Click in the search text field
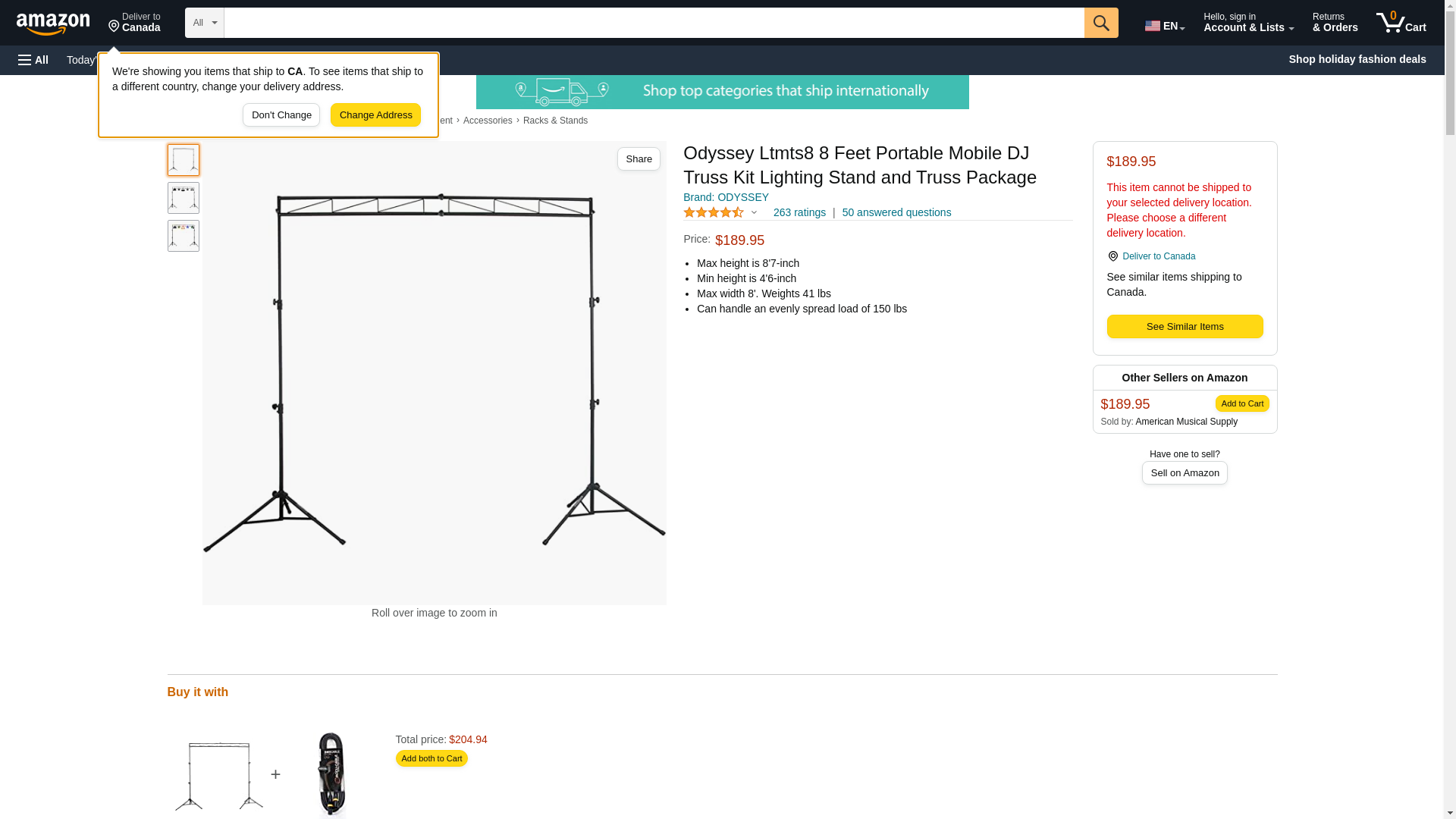 (654, 23)
